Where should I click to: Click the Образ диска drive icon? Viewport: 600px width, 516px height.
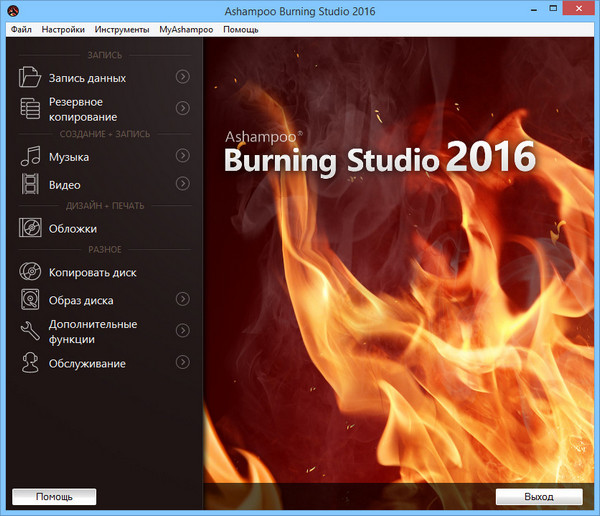[x=31, y=300]
